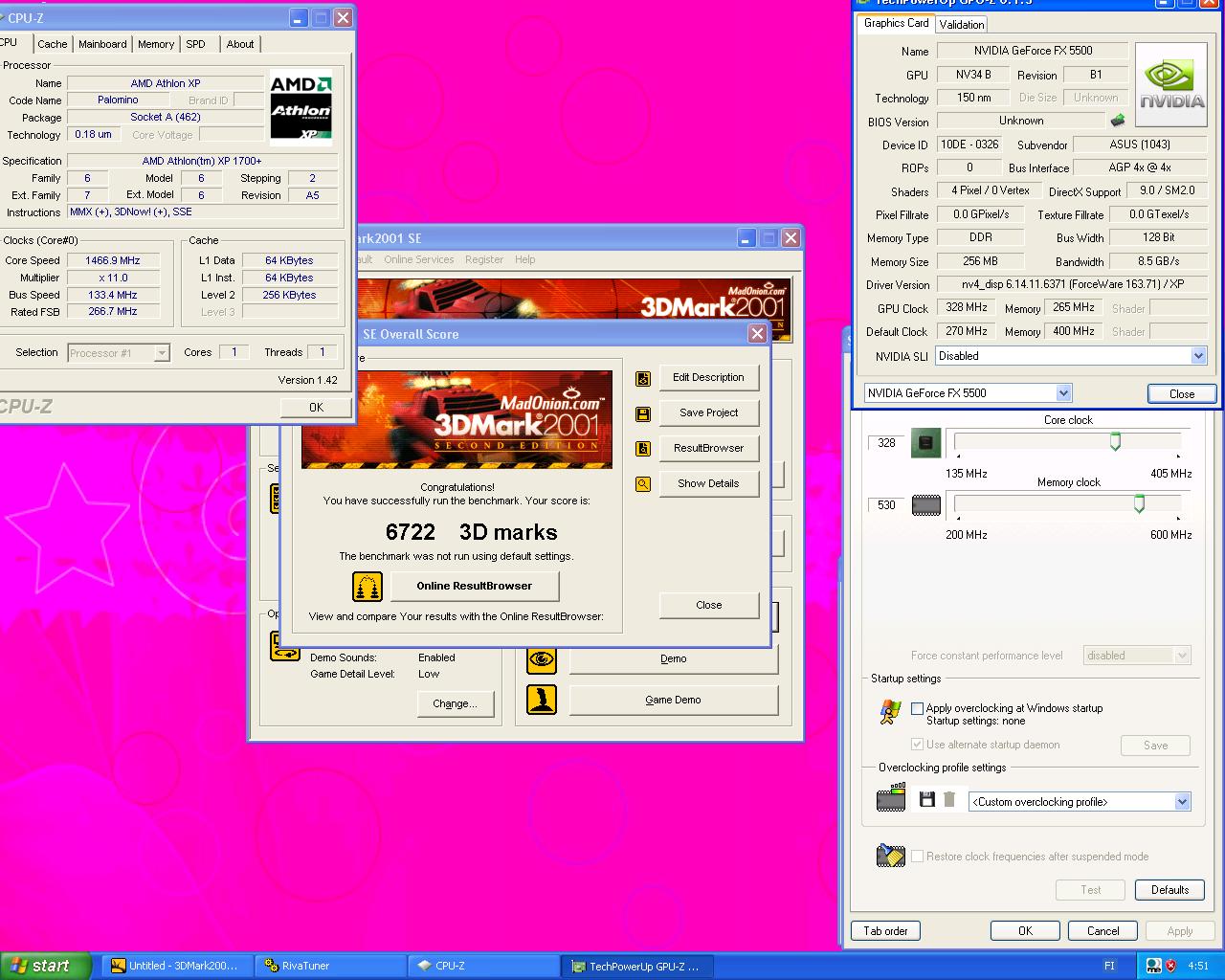Open the CPU-Z About tab
This screenshot has width=1225, height=980.
pyautogui.click(x=240, y=44)
